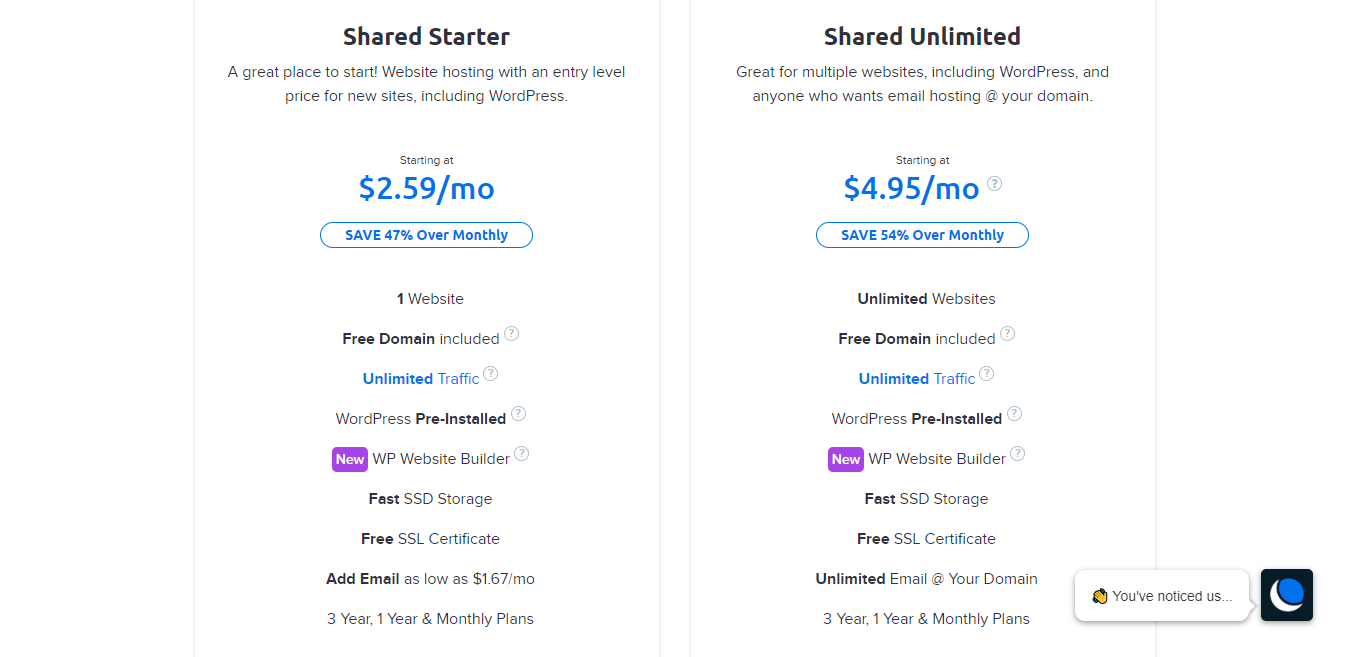Screen dimensions: 1349x657
Task: Click help icon beside Shared Starter Unlimited Traffic
Action: pos(490,374)
